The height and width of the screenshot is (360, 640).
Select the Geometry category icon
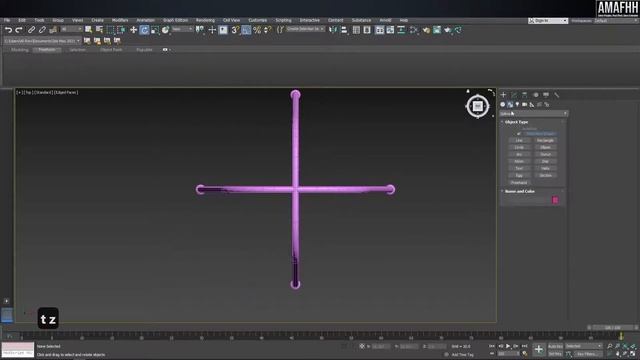click(502, 104)
